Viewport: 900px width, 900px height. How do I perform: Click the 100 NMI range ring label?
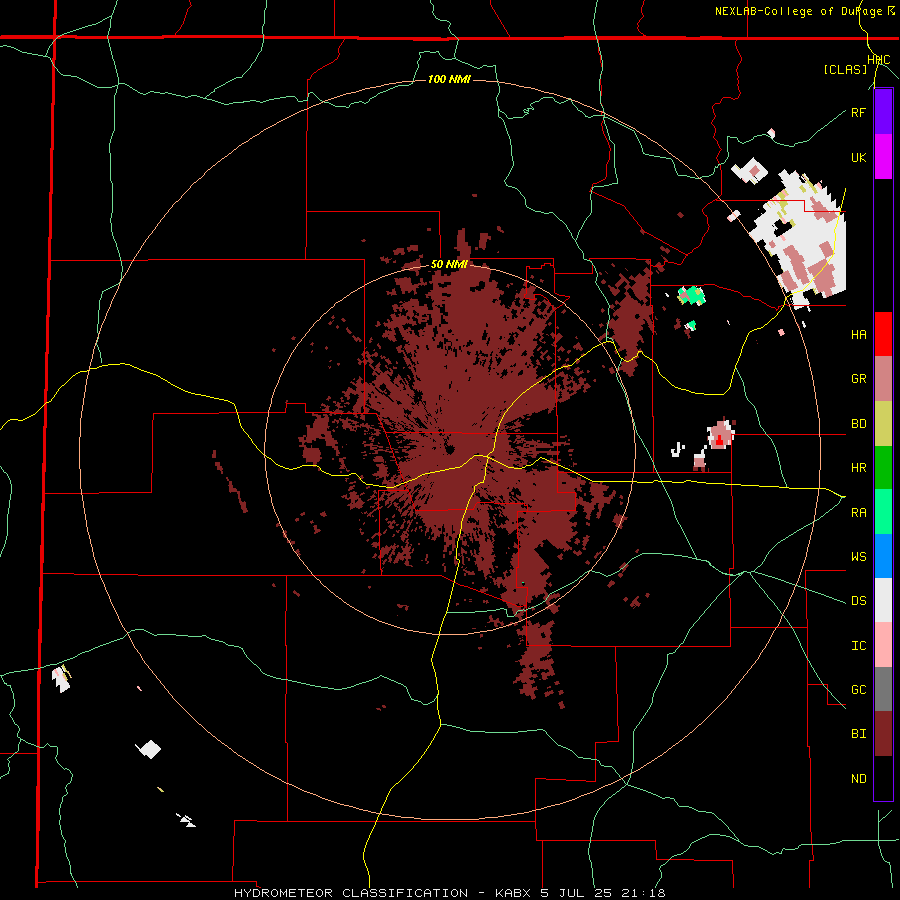tap(449, 79)
